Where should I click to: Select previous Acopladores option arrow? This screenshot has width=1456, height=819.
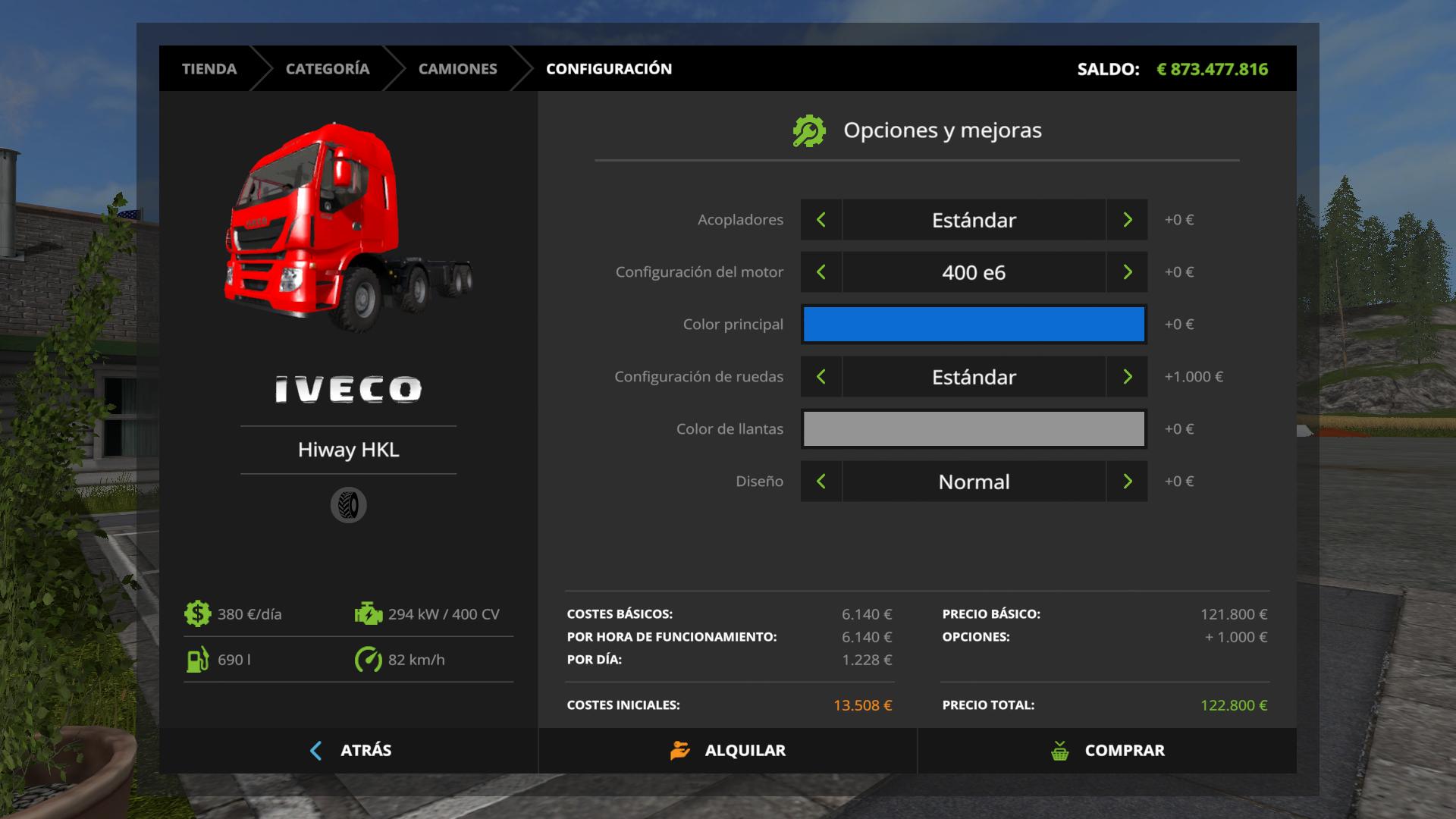821,220
